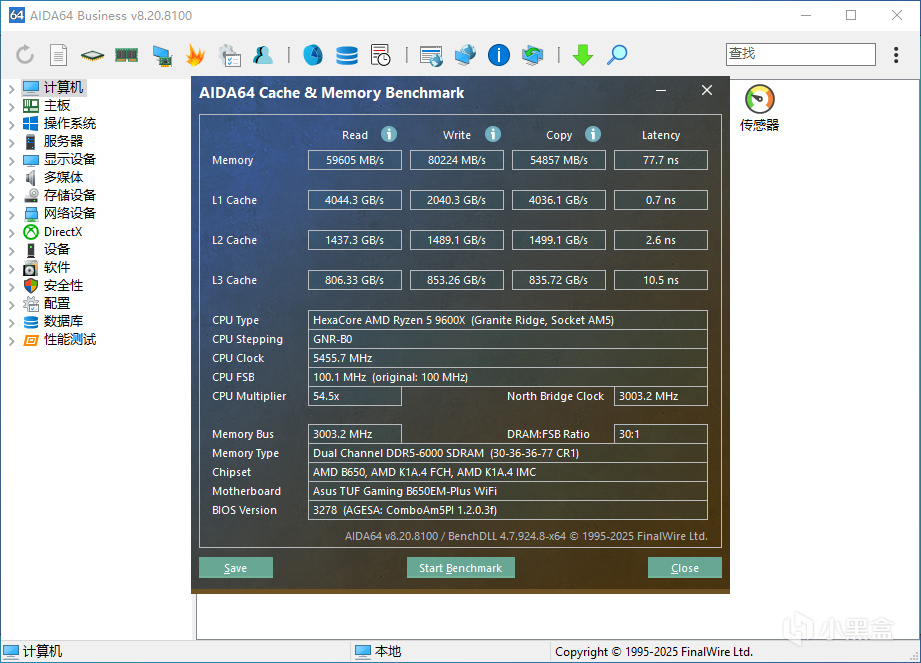Click the info icon beside Copy

pos(593,134)
